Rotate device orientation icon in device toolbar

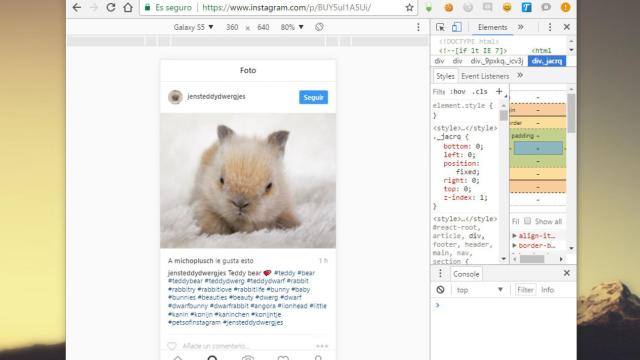(x=319, y=27)
